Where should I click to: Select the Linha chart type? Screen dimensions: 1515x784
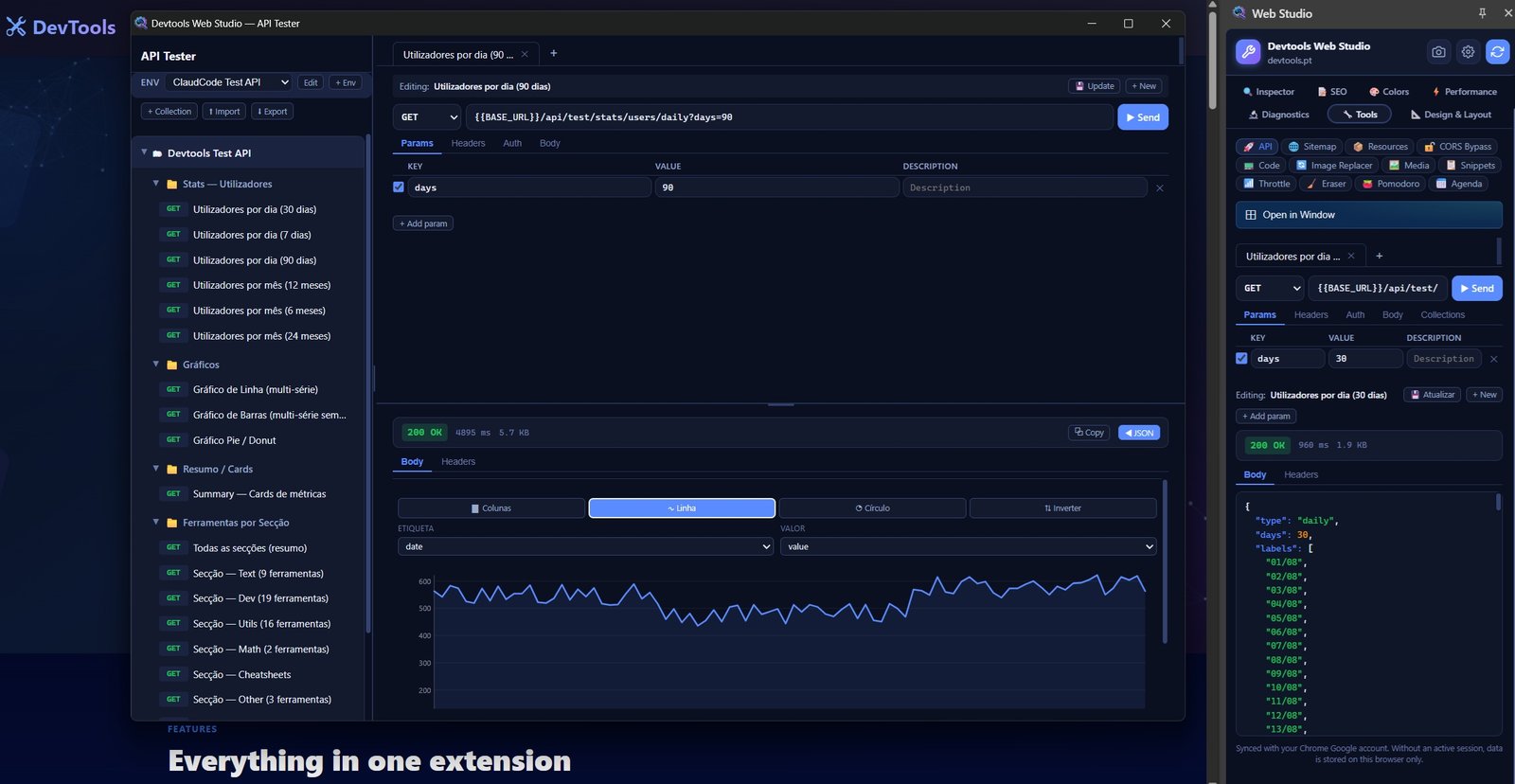[x=682, y=508]
